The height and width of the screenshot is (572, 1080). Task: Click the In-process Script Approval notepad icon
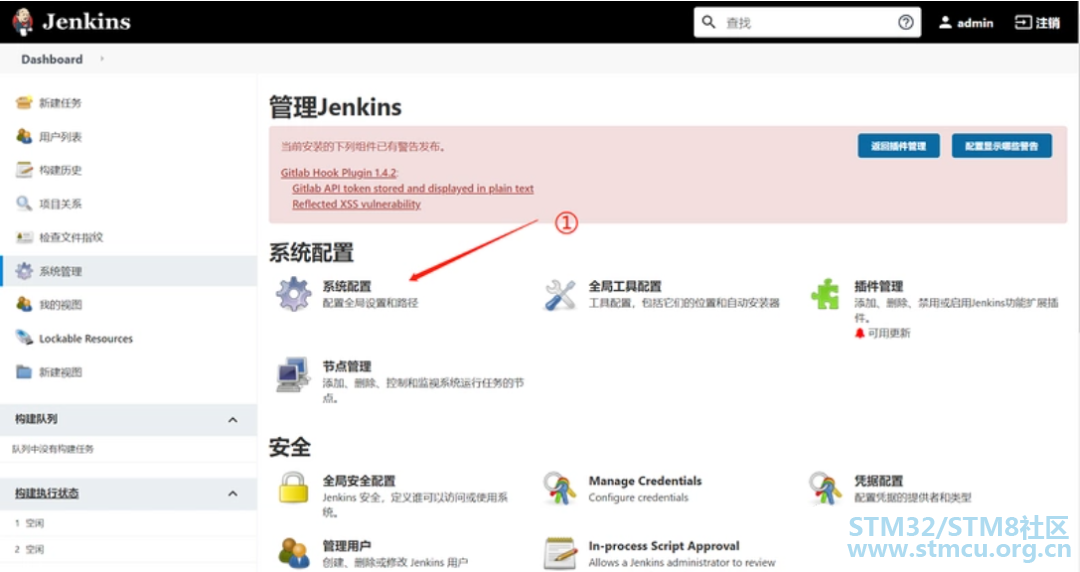coord(560,553)
